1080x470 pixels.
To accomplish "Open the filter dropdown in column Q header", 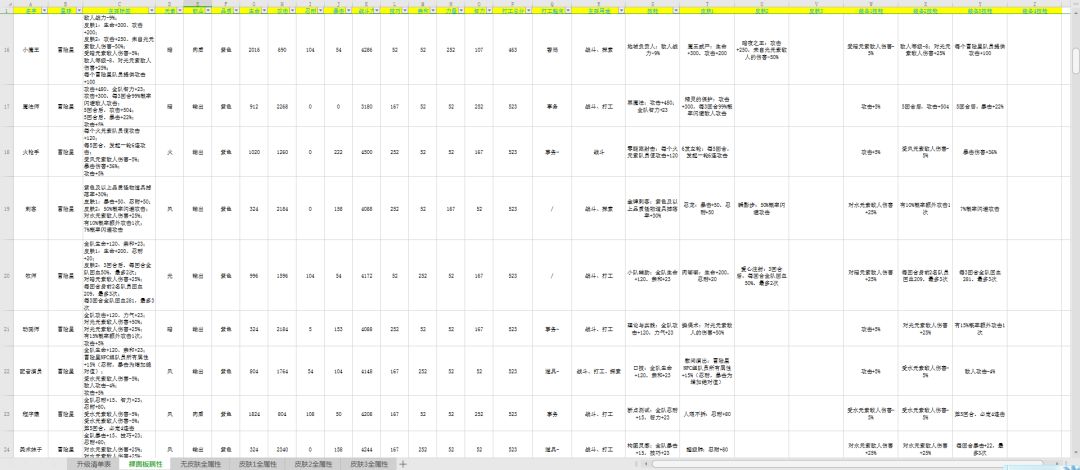I will (568, 12).
